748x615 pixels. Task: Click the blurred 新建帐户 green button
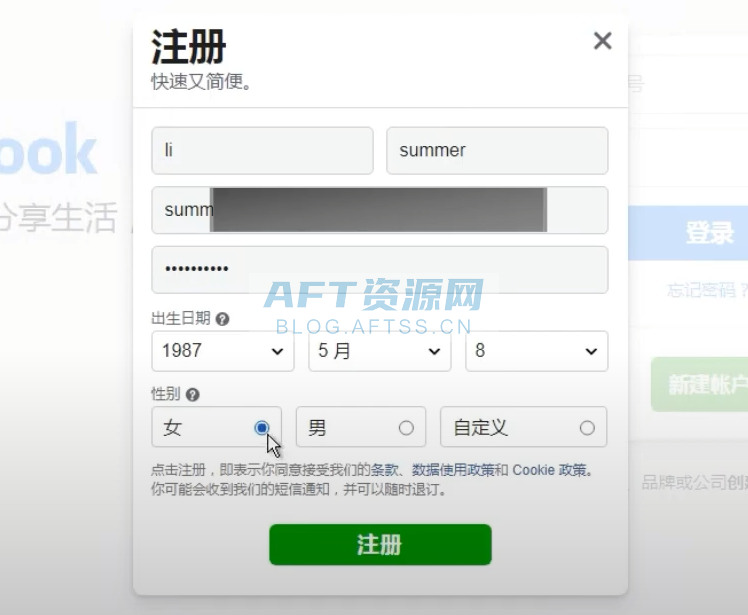pos(700,384)
